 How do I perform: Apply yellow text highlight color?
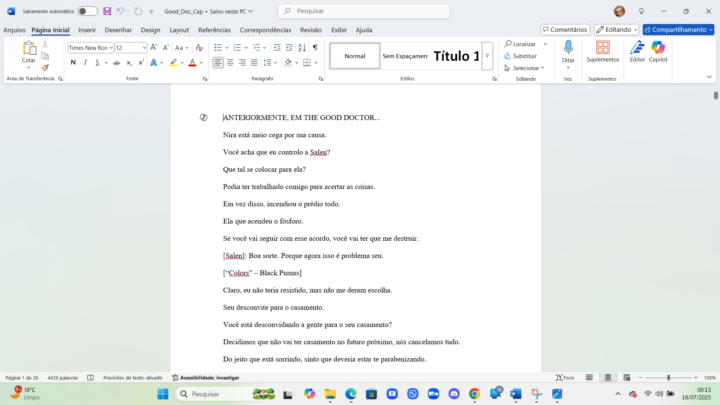point(173,62)
